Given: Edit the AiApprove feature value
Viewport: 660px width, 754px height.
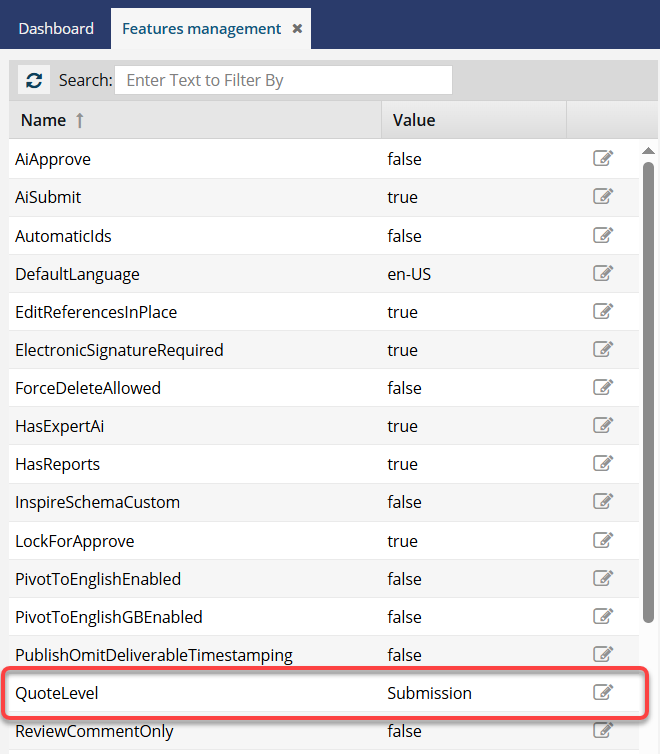Looking at the screenshot, I should point(603,159).
